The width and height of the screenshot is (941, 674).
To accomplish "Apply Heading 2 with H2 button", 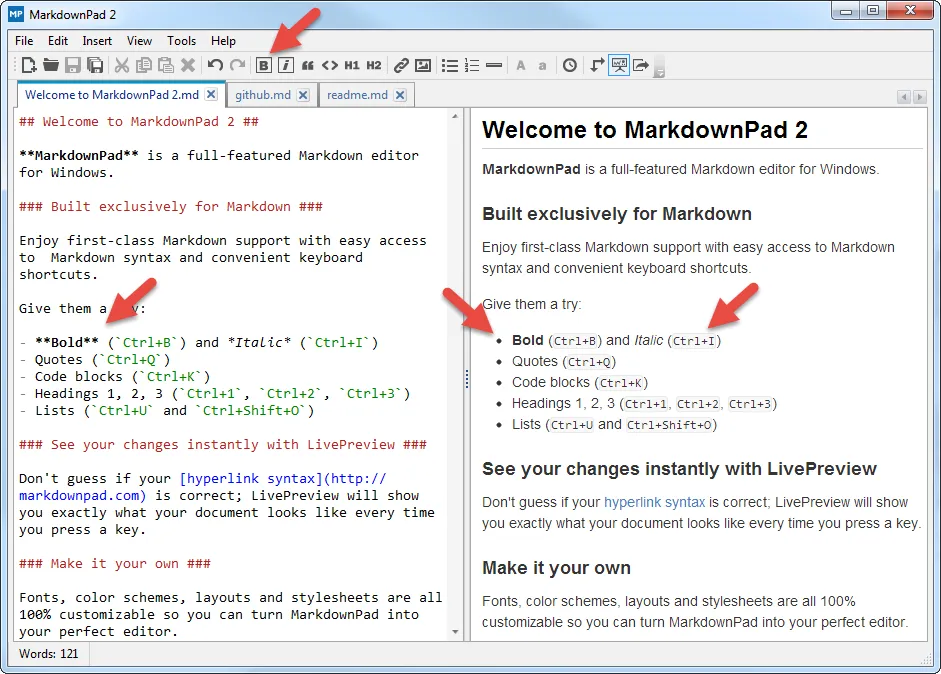I will point(374,65).
